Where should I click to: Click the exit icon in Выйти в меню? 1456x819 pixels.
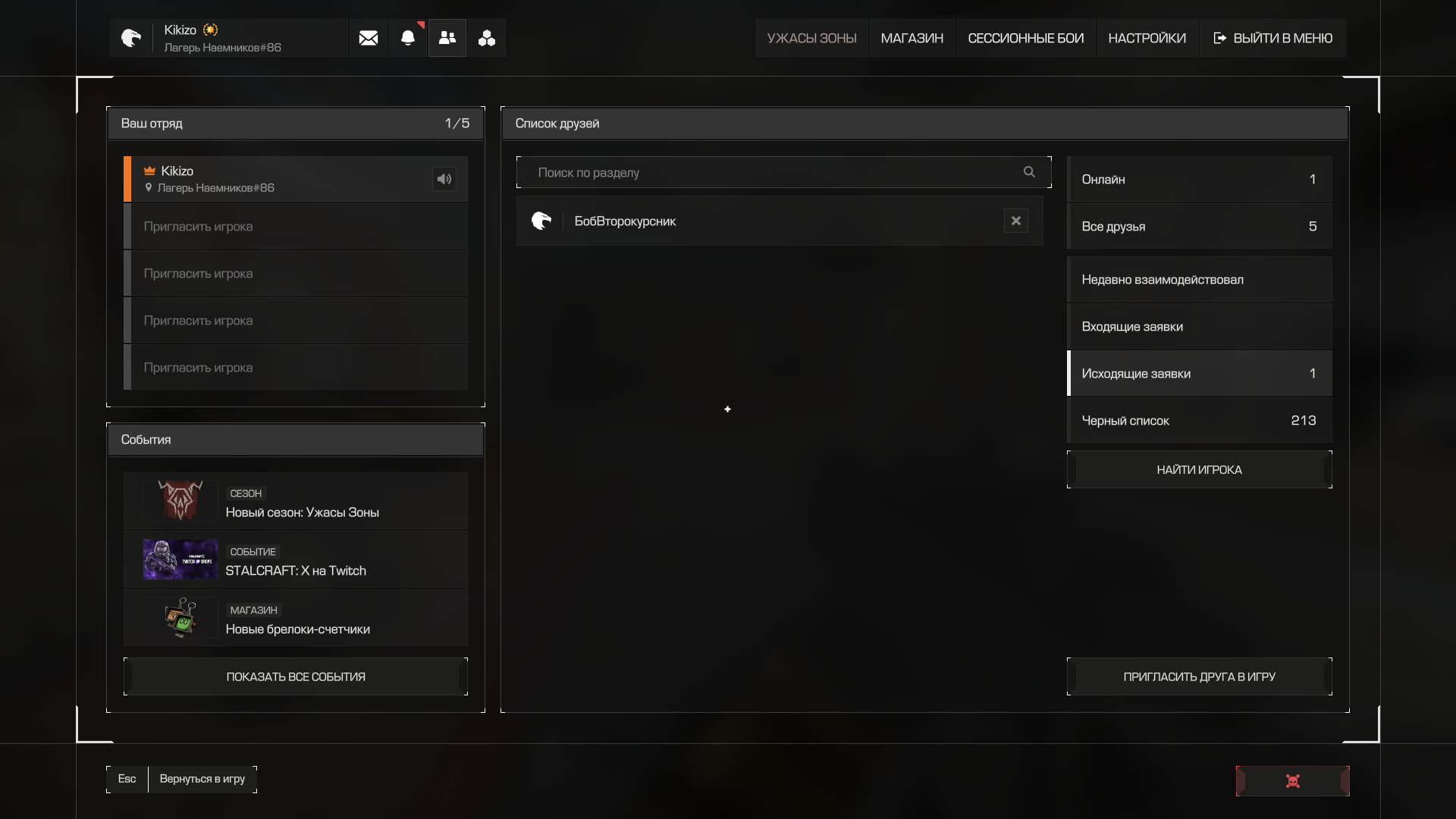tap(1220, 38)
